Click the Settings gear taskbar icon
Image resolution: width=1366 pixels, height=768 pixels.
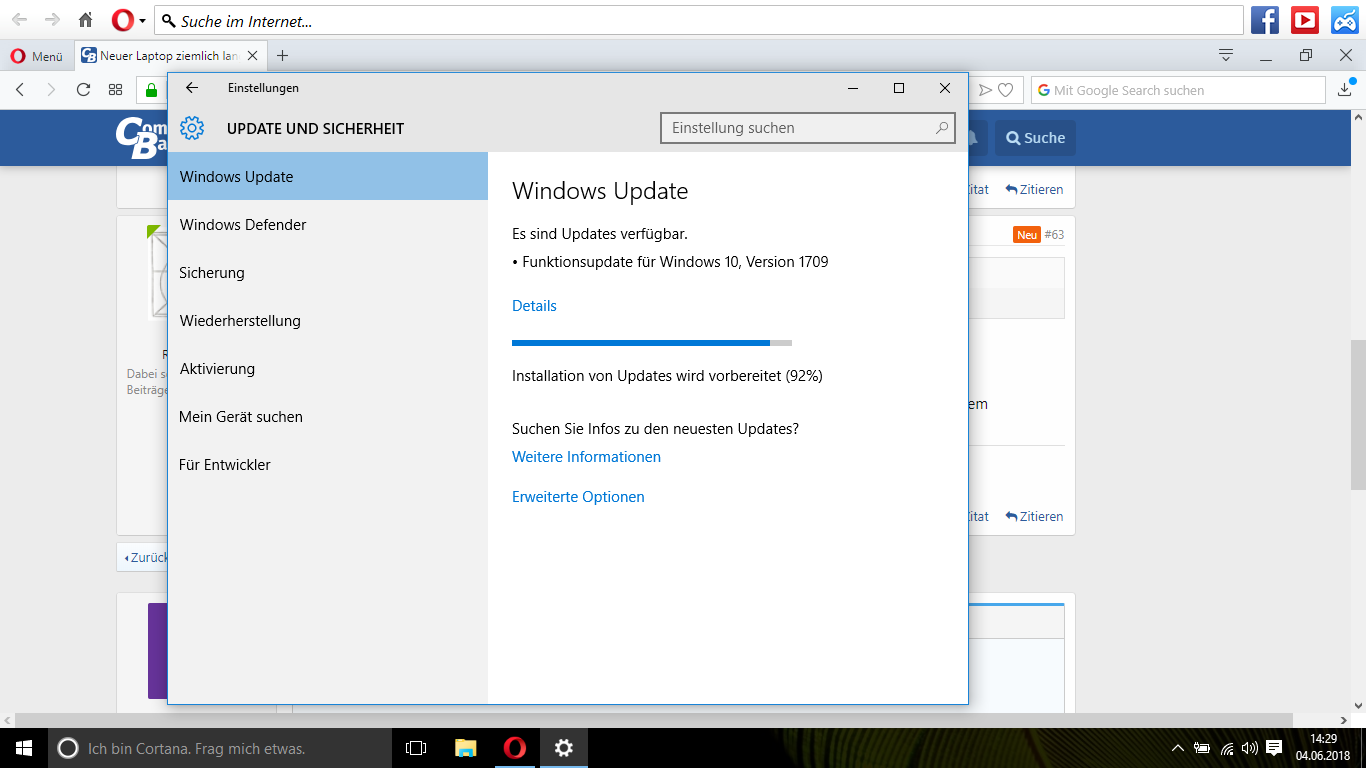pyautogui.click(x=564, y=748)
